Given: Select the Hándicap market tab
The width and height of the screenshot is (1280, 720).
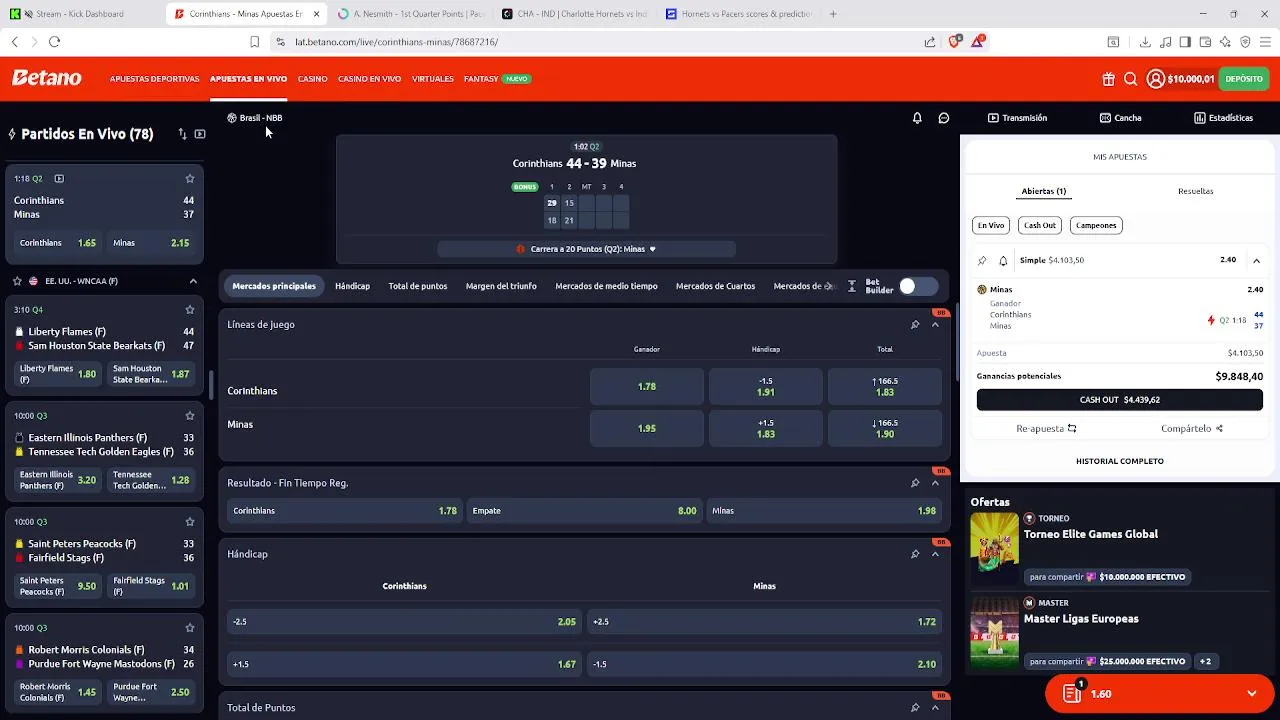Looking at the screenshot, I should [x=352, y=286].
